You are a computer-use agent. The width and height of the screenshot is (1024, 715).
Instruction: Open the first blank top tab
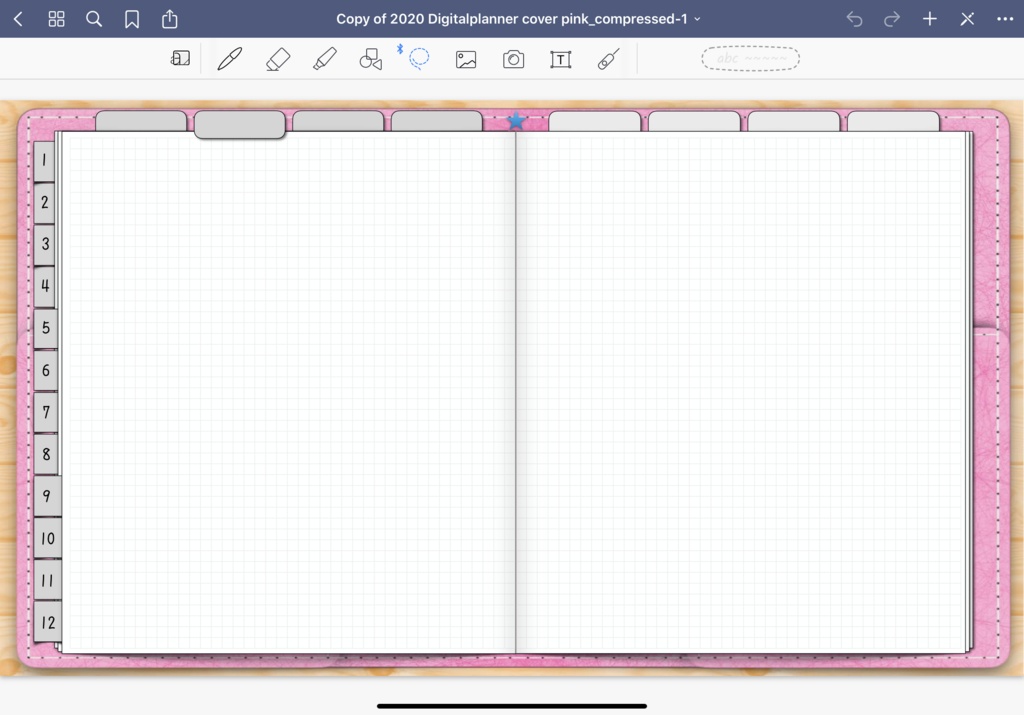pos(141,121)
